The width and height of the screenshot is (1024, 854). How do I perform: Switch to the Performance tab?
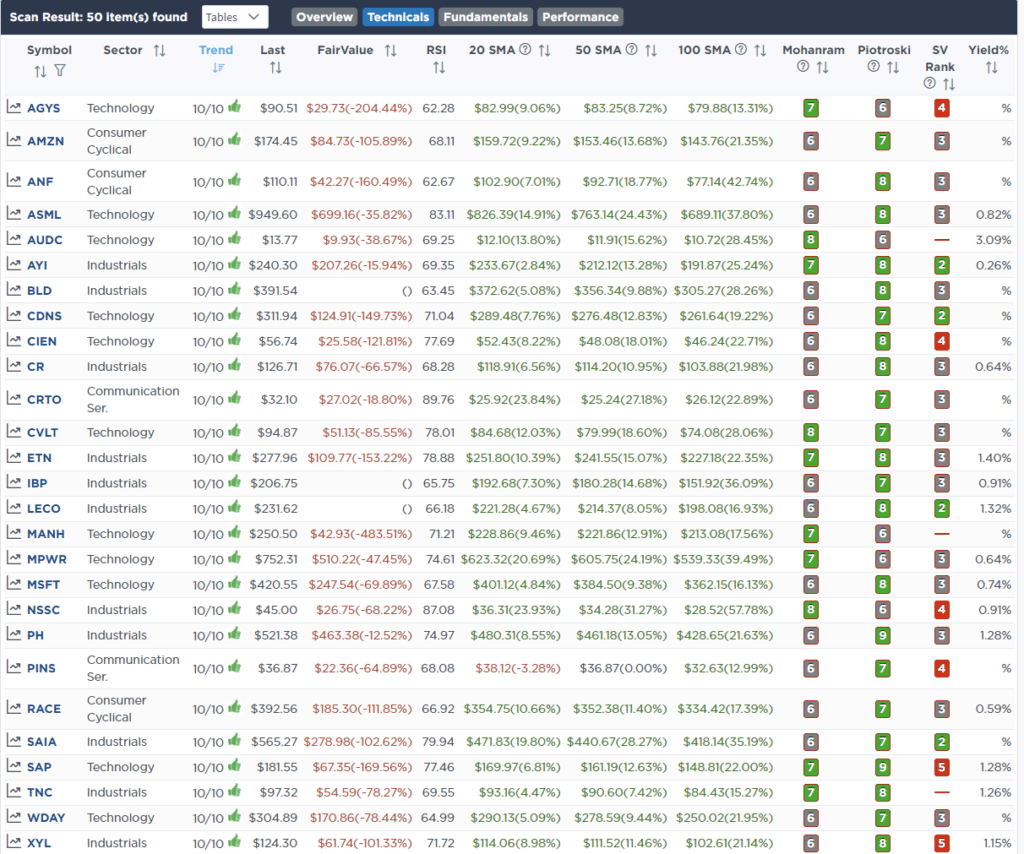pos(580,16)
